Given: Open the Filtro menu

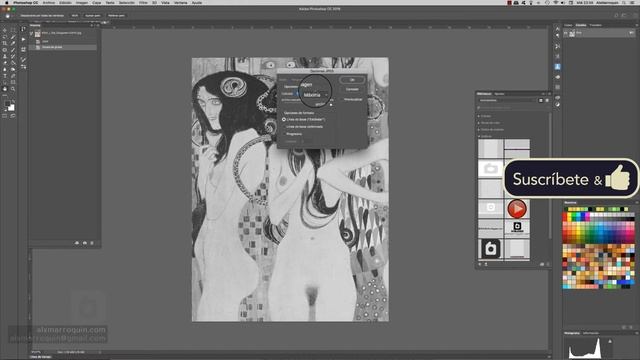Looking at the screenshot, I should 143,2.
